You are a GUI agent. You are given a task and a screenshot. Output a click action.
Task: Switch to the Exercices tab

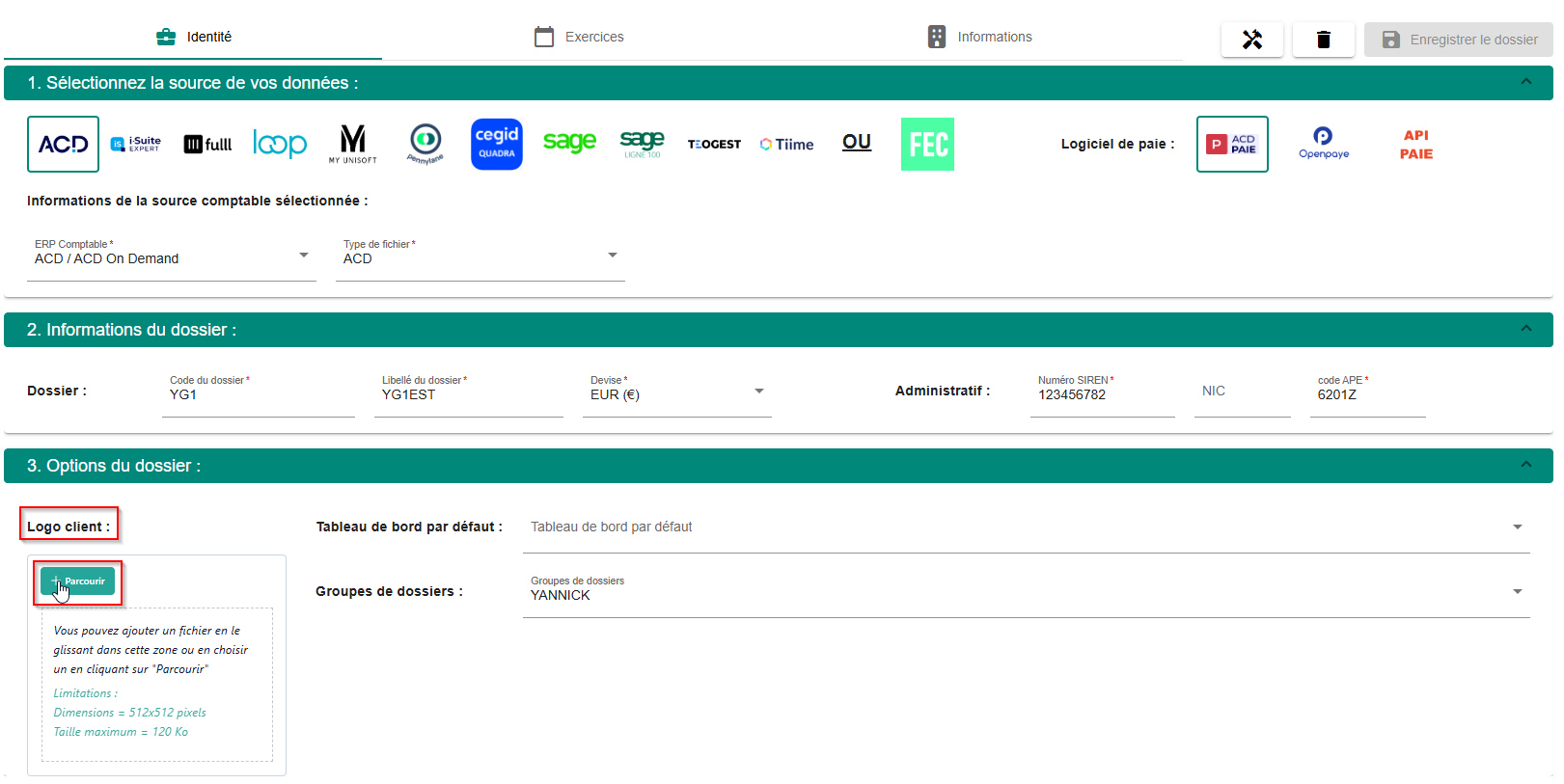(x=579, y=37)
